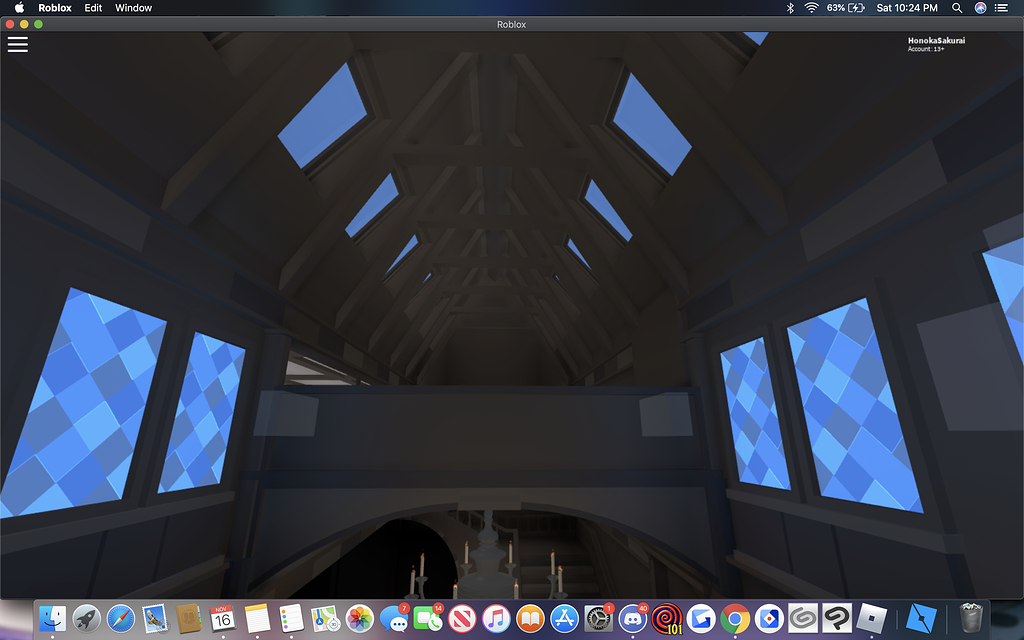The image size is (1024, 640).
Task: Open Contacts brown book in Dock
Action: coord(189,618)
